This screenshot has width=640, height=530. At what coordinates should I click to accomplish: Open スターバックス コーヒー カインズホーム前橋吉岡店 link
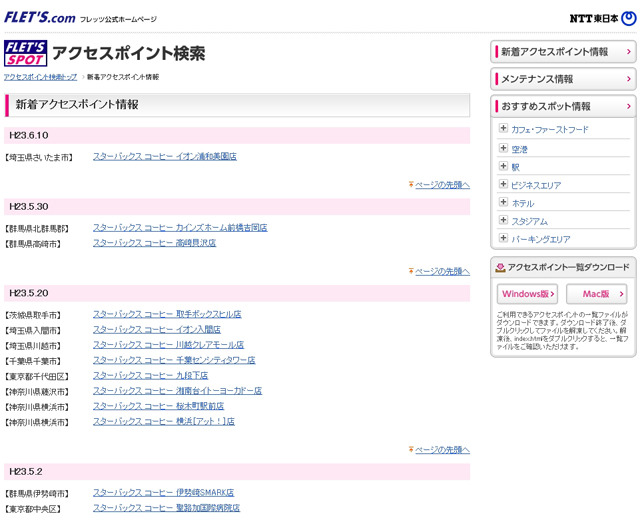[180, 228]
